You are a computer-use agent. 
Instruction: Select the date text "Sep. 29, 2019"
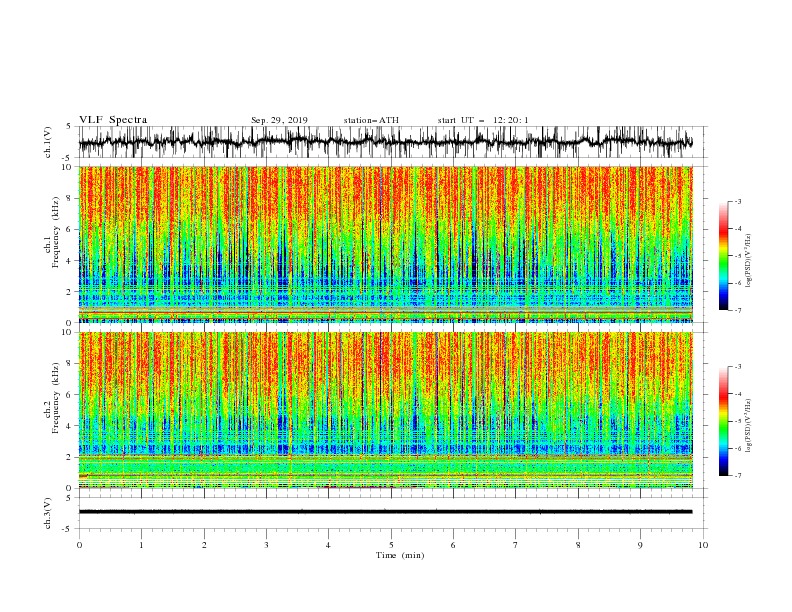coord(279,120)
